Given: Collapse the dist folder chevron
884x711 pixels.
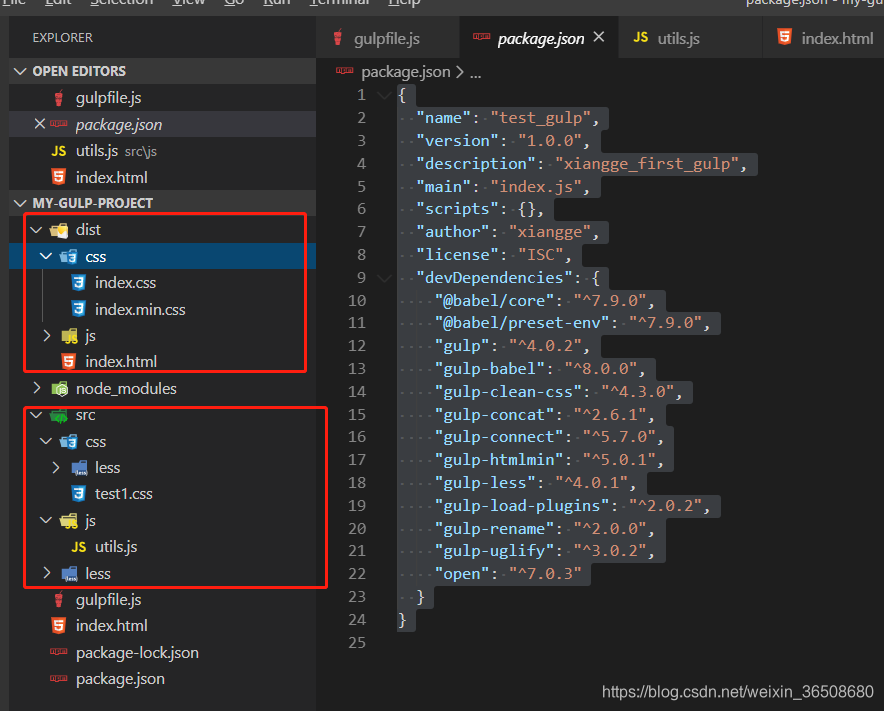Looking at the screenshot, I should coord(37,229).
